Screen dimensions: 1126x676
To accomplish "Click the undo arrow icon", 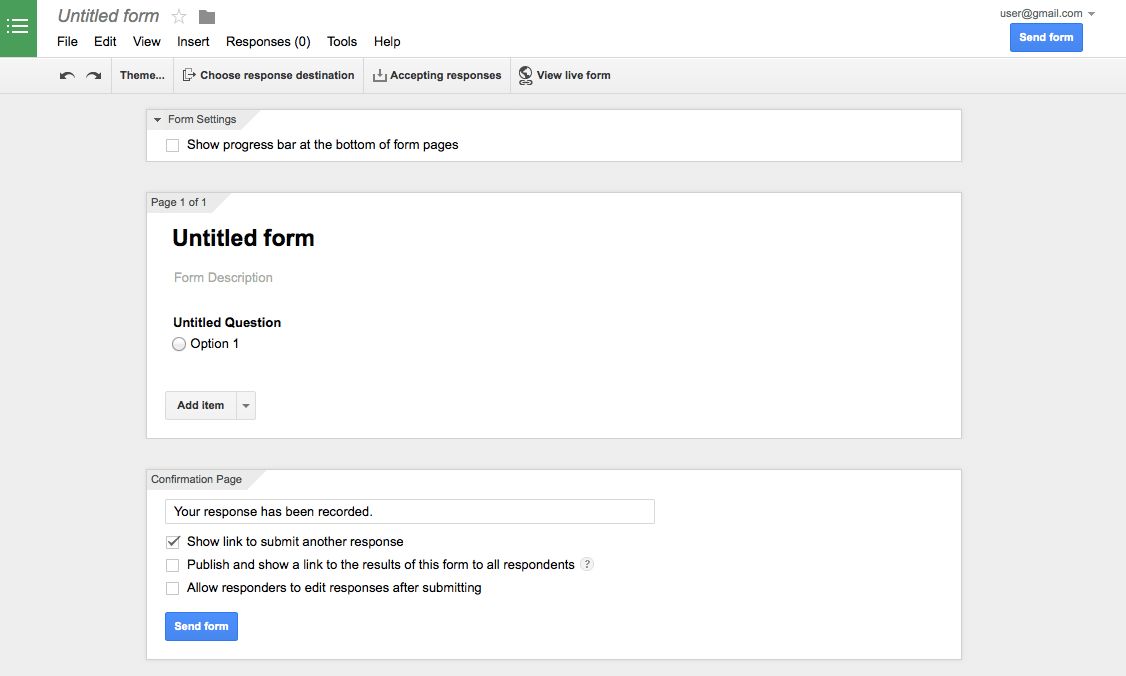I will pos(67,75).
